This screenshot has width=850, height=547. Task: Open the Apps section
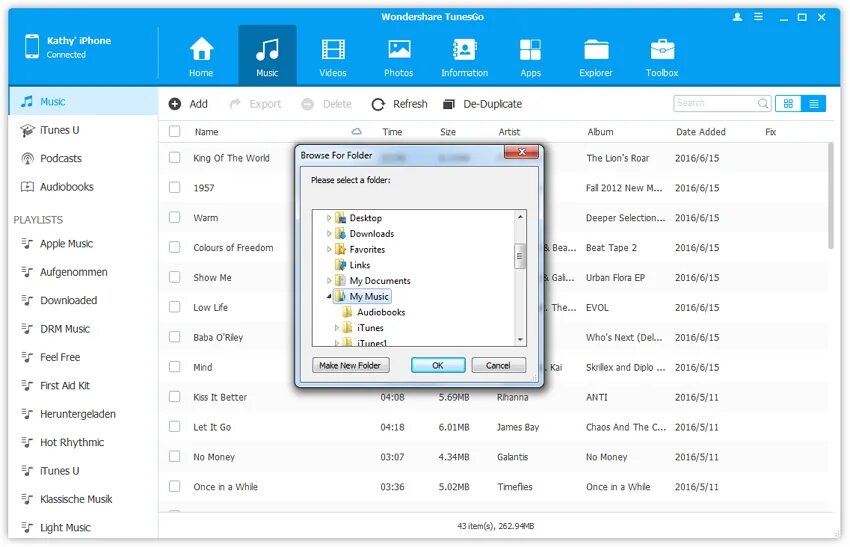(x=530, y=56)
